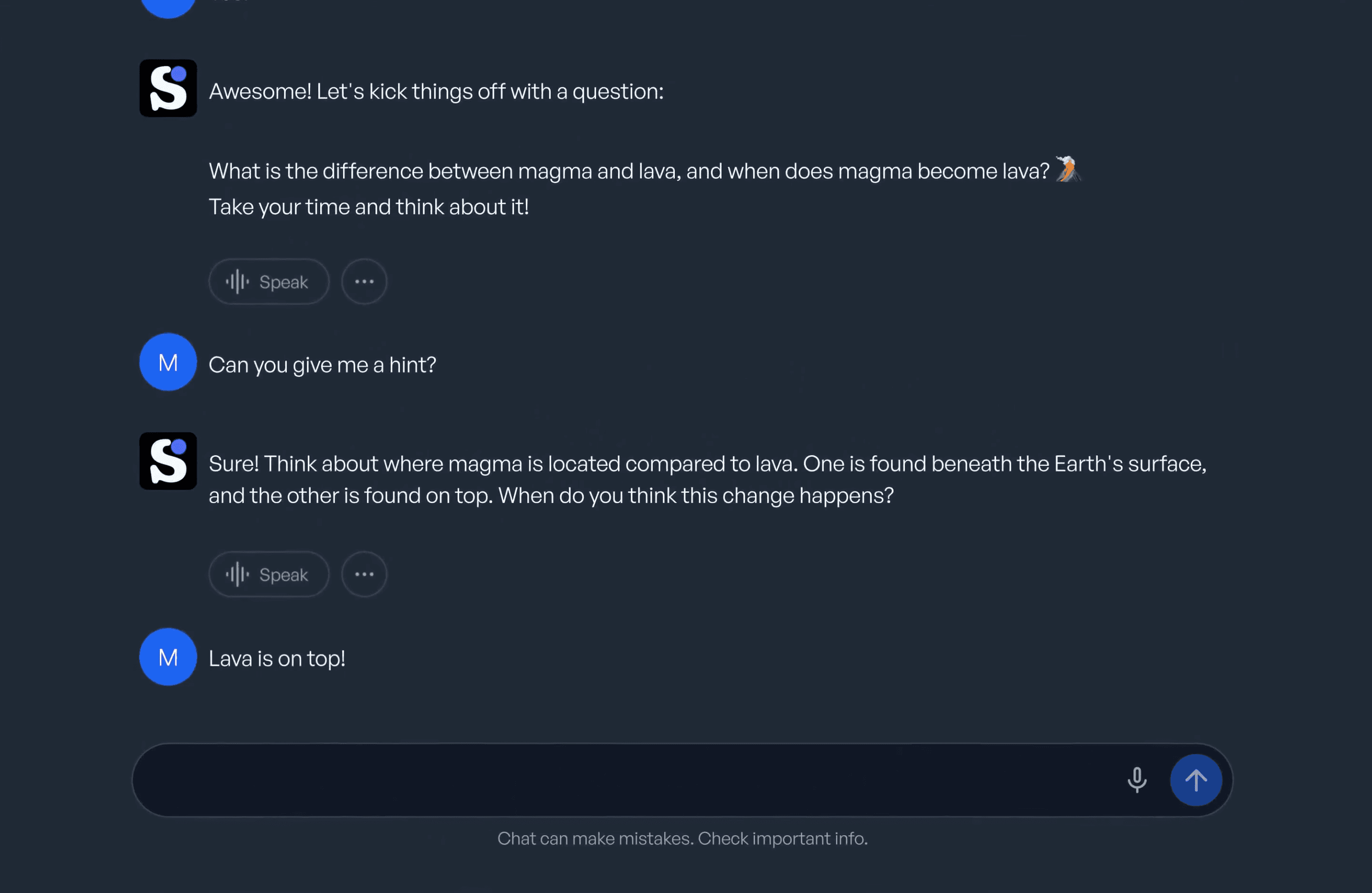The image size is (1372, 893).
Task: Click the S app avatar beside the hint reply
Action: [168, 461]
